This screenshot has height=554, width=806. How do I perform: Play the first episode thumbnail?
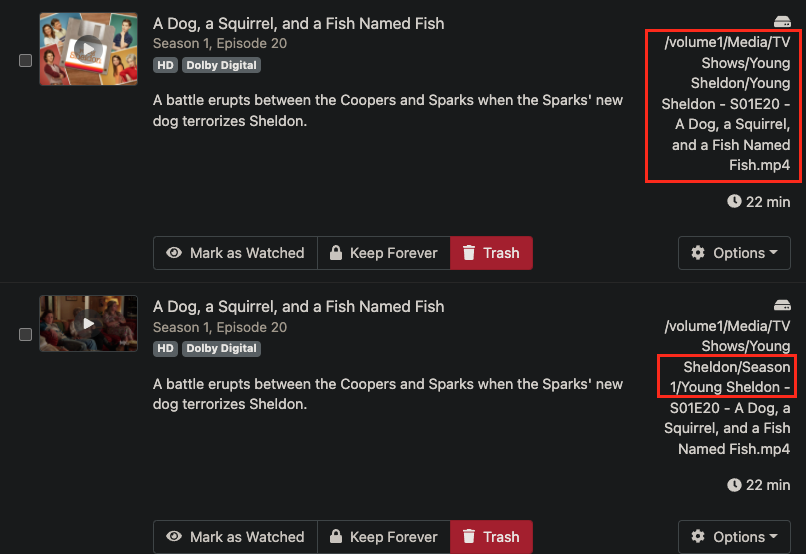click(x=88, y=49)
